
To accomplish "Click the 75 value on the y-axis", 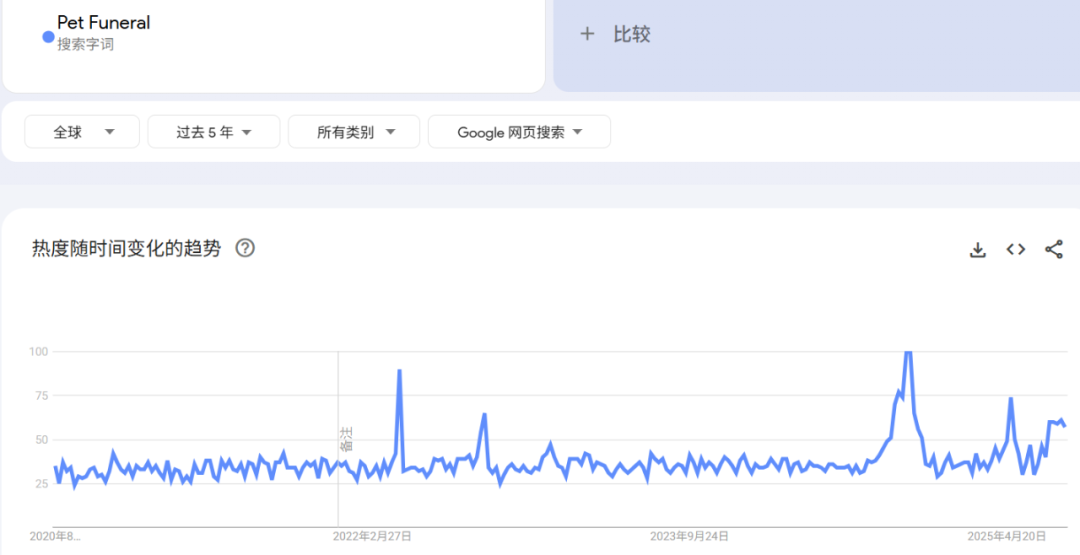I will pyautogui.click(x=41, y=395).
